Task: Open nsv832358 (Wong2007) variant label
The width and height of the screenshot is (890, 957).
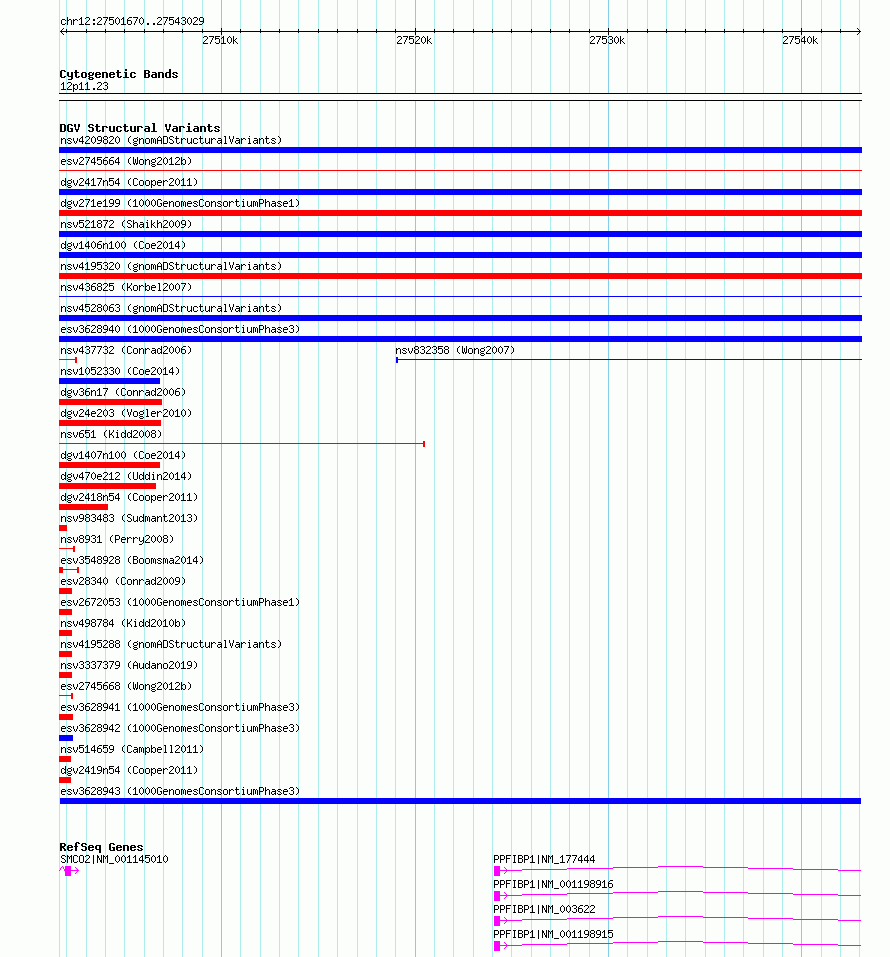Action: pyautogui.click(x=455, y=350)
